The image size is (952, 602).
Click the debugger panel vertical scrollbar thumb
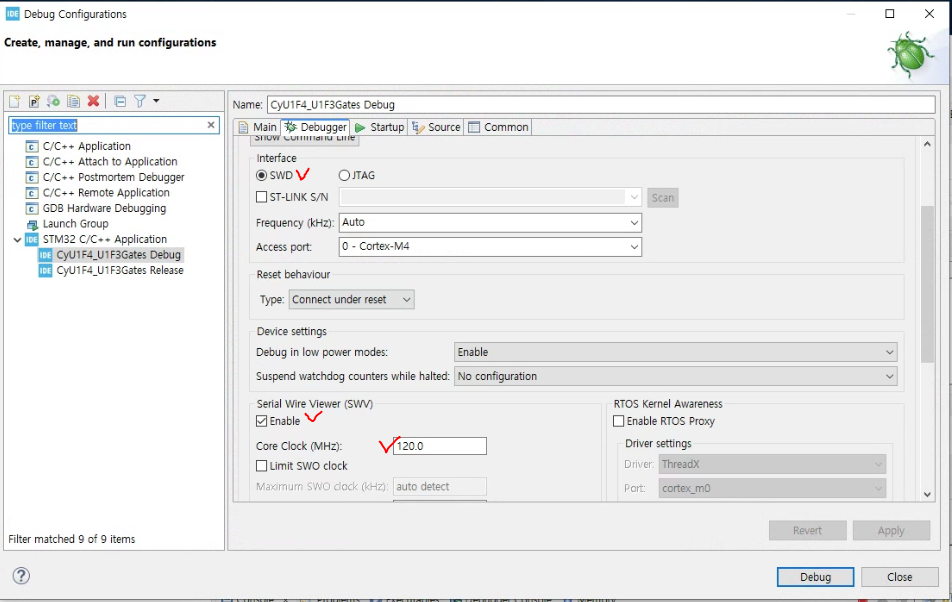point(927,284)
